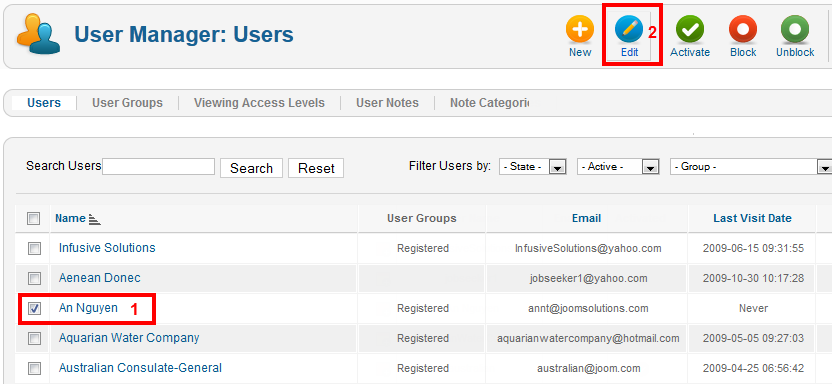Sort by Last Visit Date header
This screenshot has height=384, width=832.
coord(752,219)
